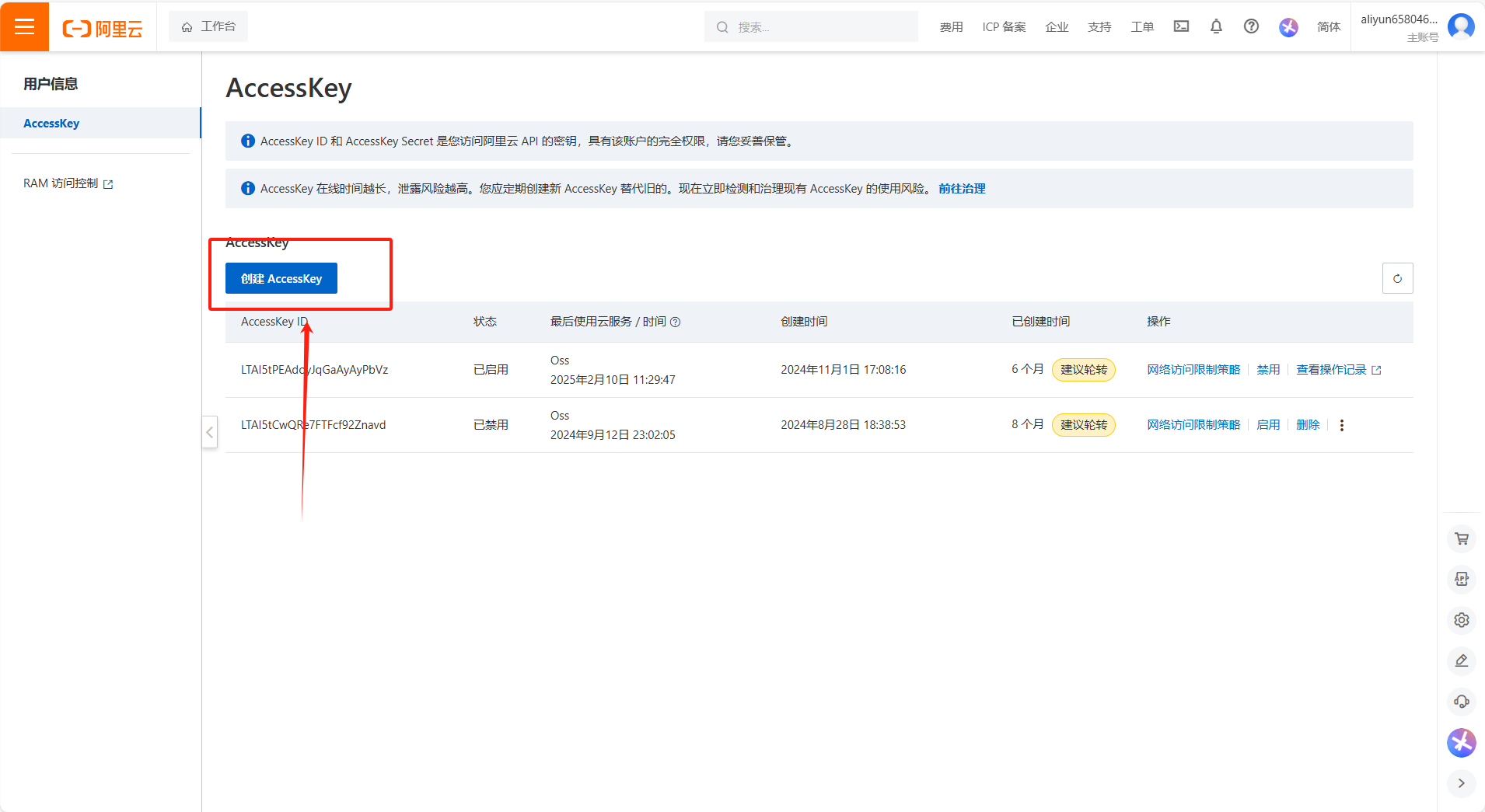The width and height of the screenshot is (1485, 812).
Task: Delete the disabled AccessKey via 删除
Action: point(1308,425)
